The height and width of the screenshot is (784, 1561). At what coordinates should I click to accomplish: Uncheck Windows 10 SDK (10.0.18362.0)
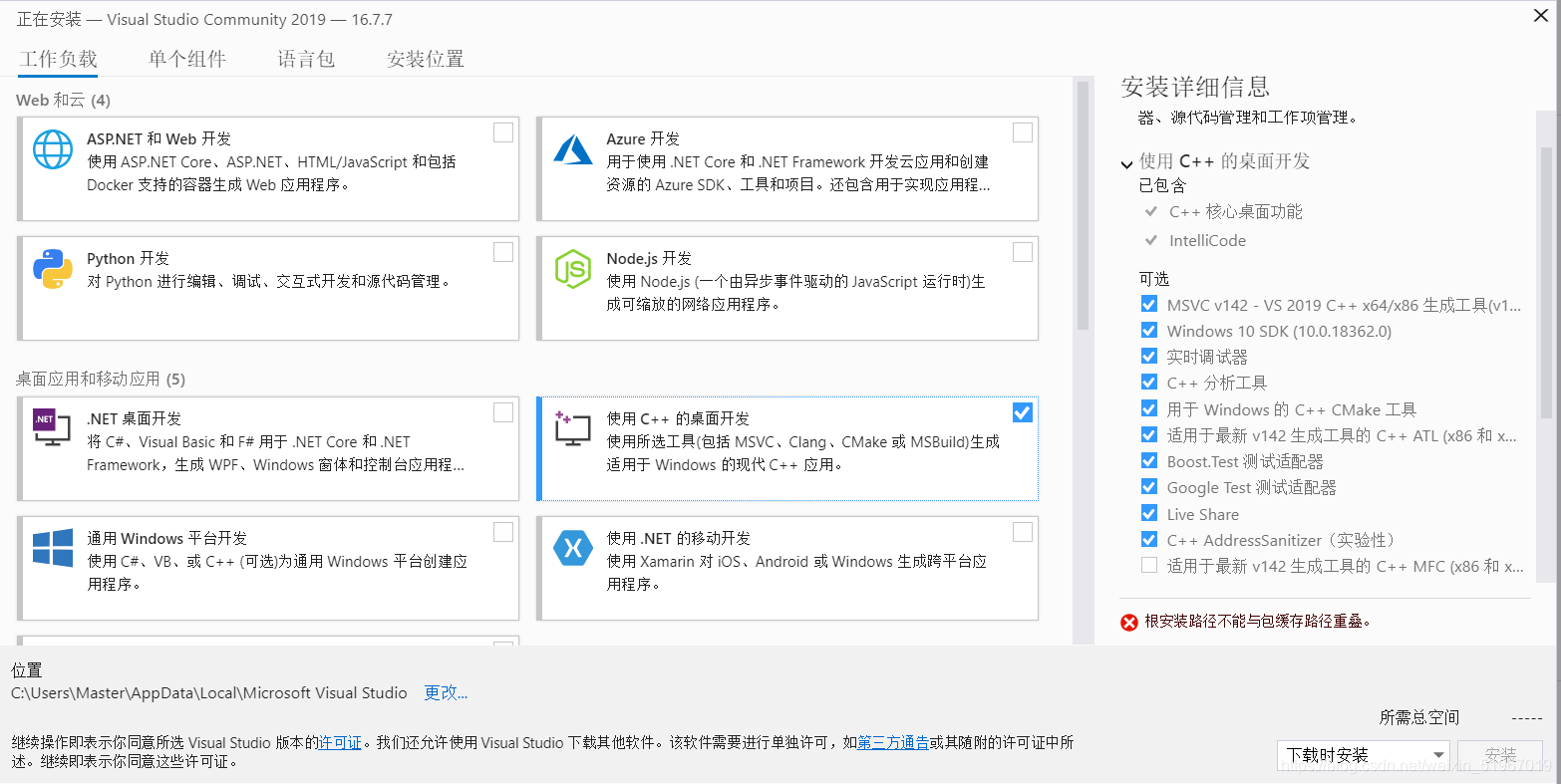point(1149,330)
